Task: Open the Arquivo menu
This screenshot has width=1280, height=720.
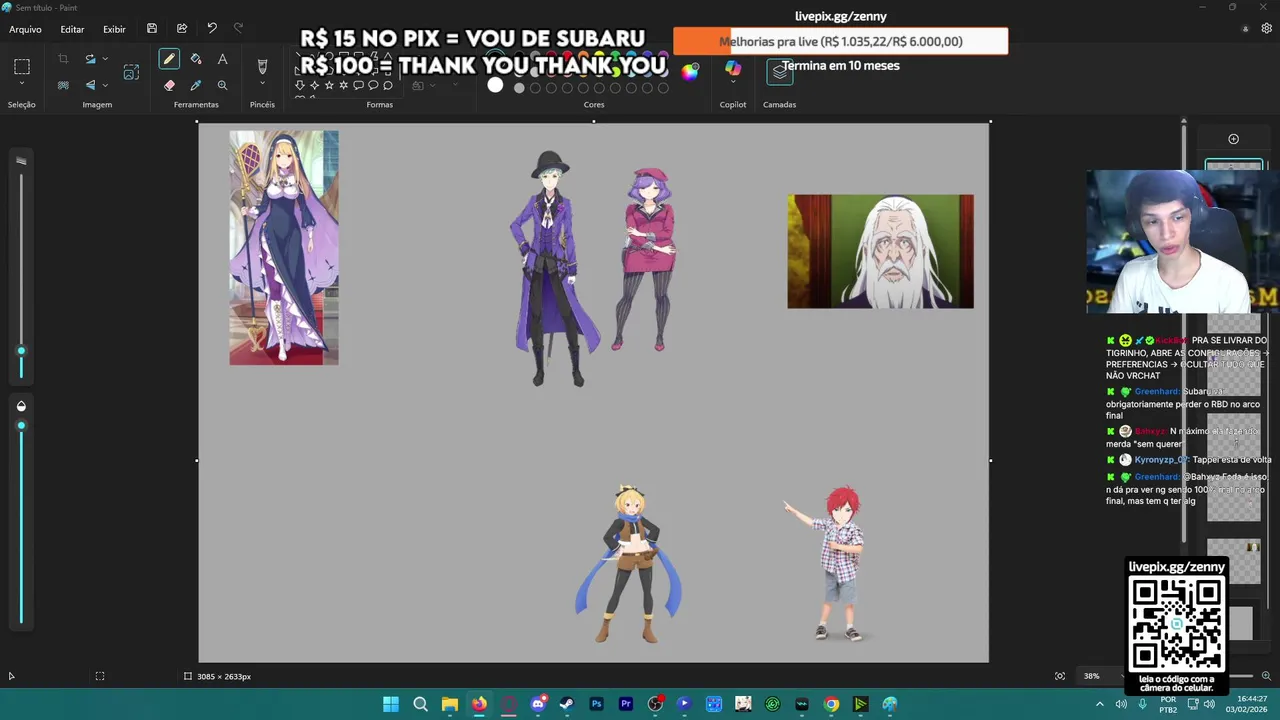Action: tap(25, 29)
